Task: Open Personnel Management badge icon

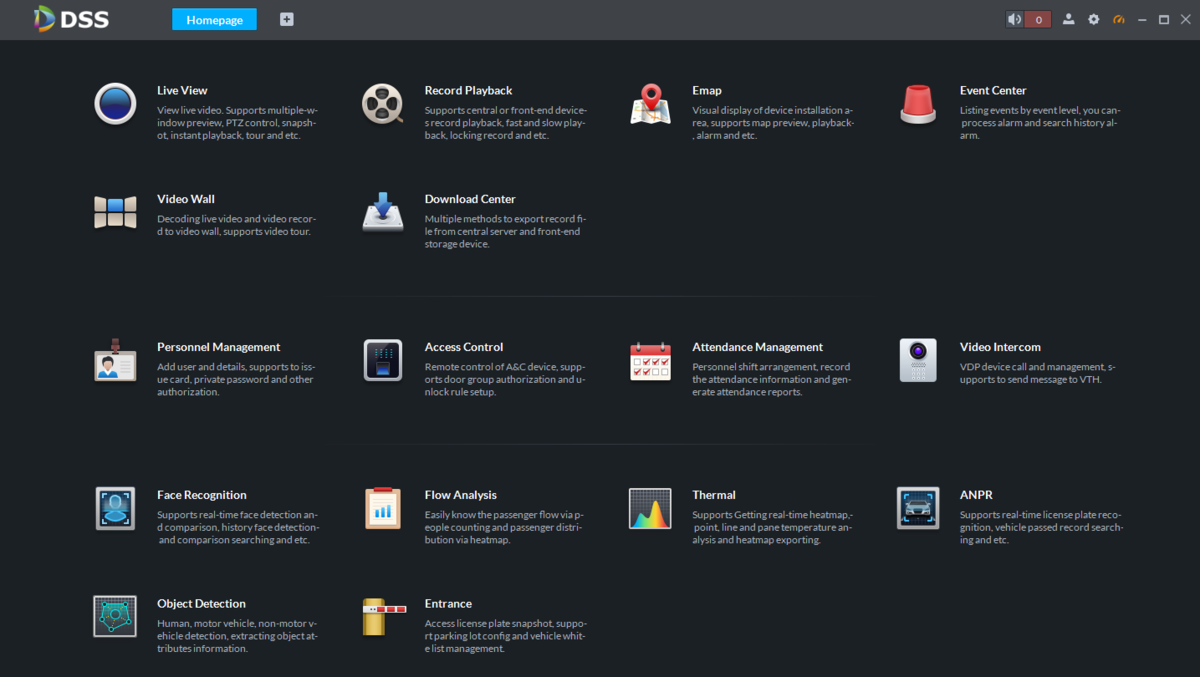Action: coord(115,360)
